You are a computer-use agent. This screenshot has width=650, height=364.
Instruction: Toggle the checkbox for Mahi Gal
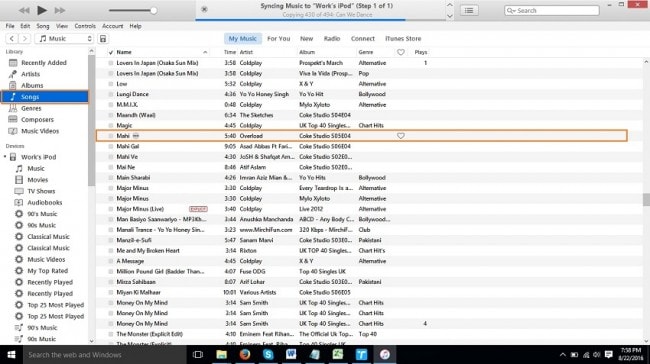111,146
